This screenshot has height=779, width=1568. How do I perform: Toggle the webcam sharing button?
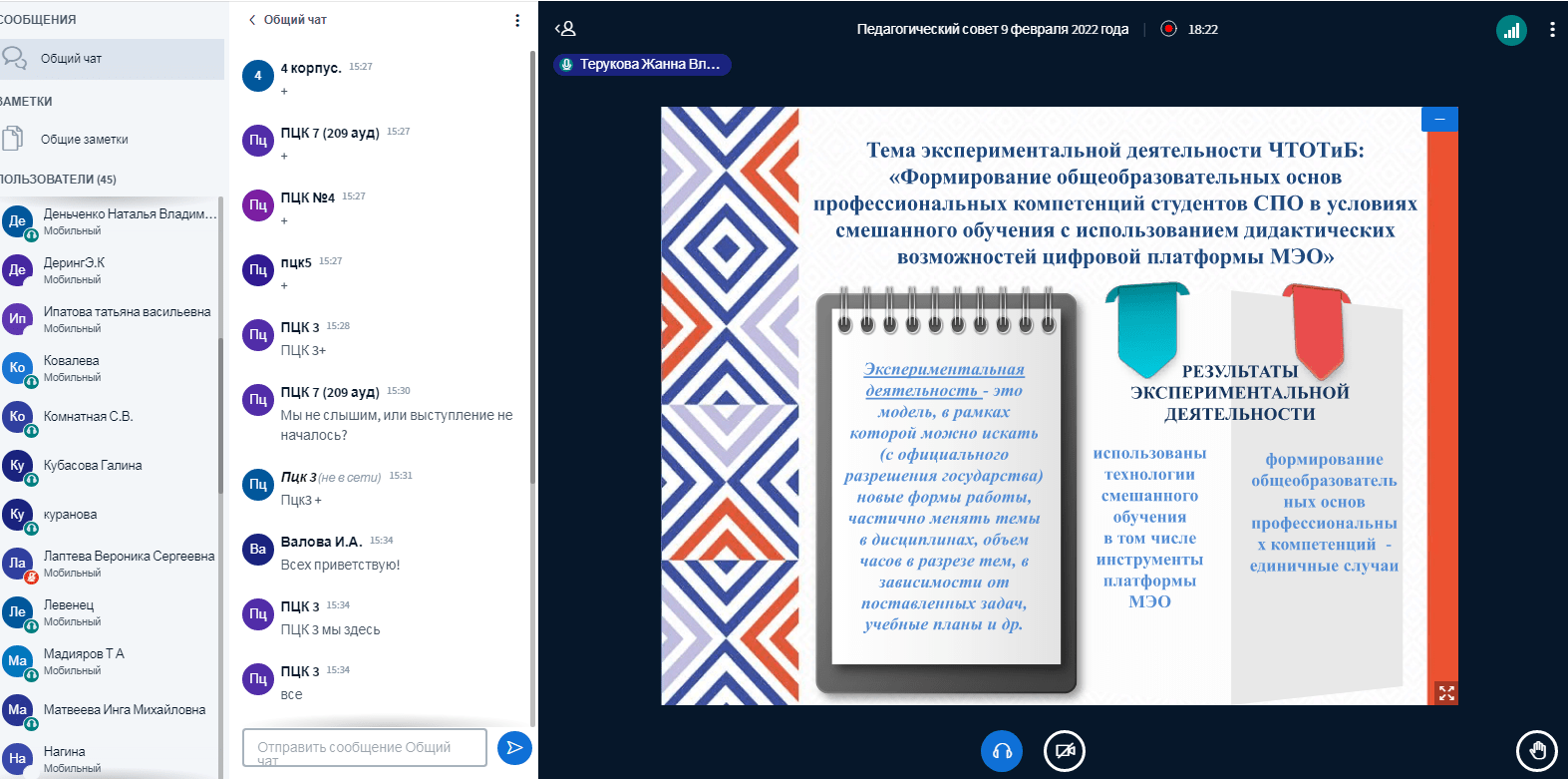tap(1065, 751)
